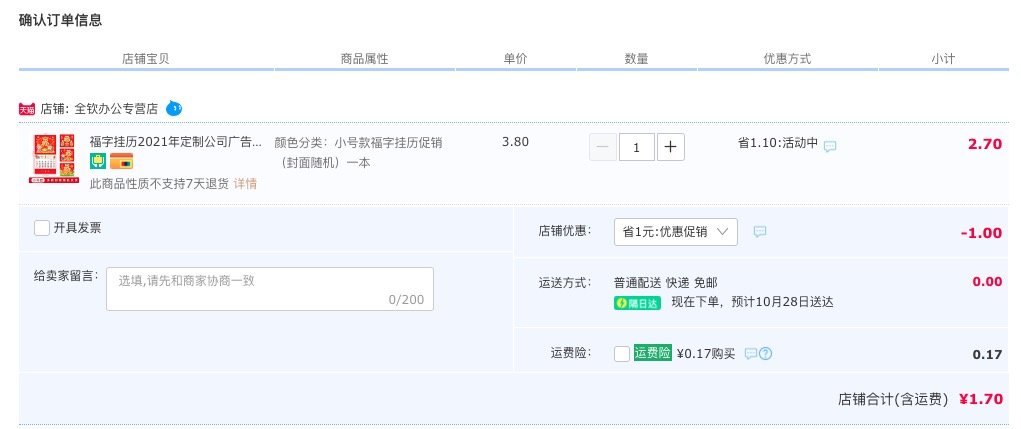The width and height of the screenshot is (1021, 429).
Task: Click the discount amount -1.00
Action: 981,232
